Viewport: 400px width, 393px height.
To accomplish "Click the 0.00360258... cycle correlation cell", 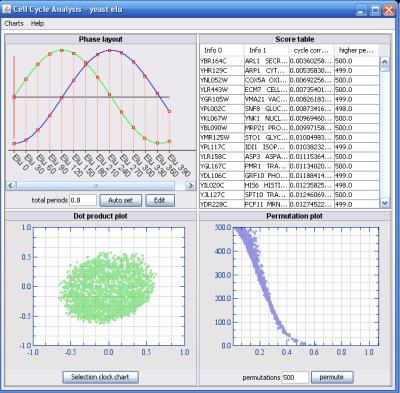I will tap(311, 61).
